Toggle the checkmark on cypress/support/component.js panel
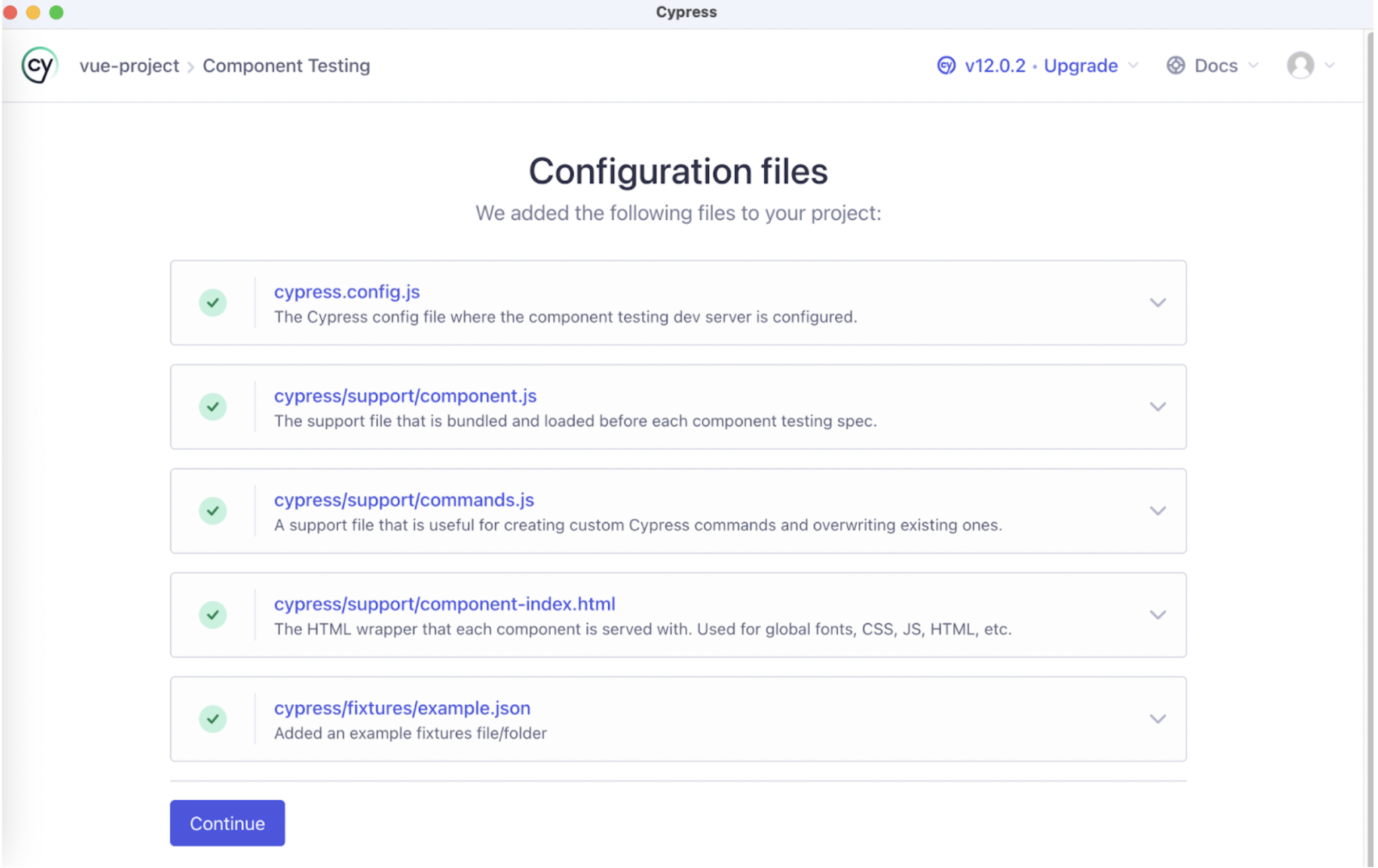 (213, 406)
